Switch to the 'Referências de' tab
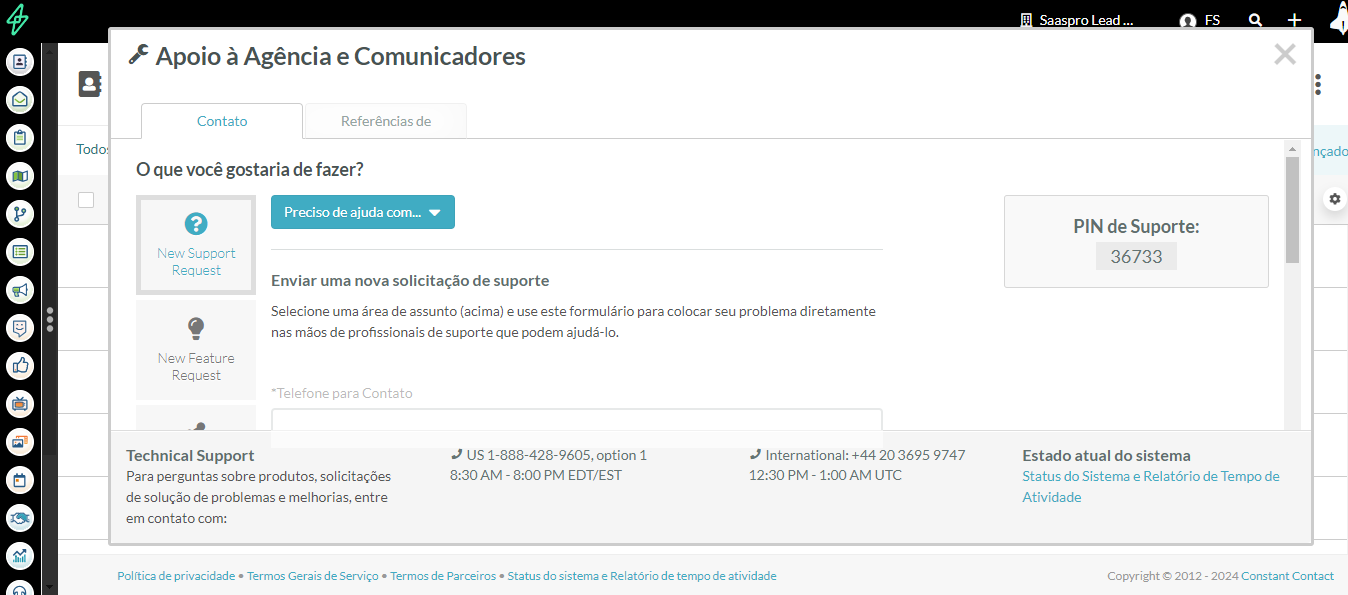This screenshot has width=1348, height=595. click(x=385, y=121)
